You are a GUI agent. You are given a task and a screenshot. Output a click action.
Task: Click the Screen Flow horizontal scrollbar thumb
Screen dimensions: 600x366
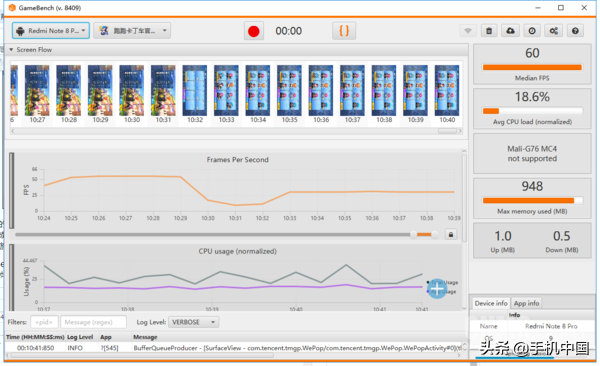click(x=447, y=131)
